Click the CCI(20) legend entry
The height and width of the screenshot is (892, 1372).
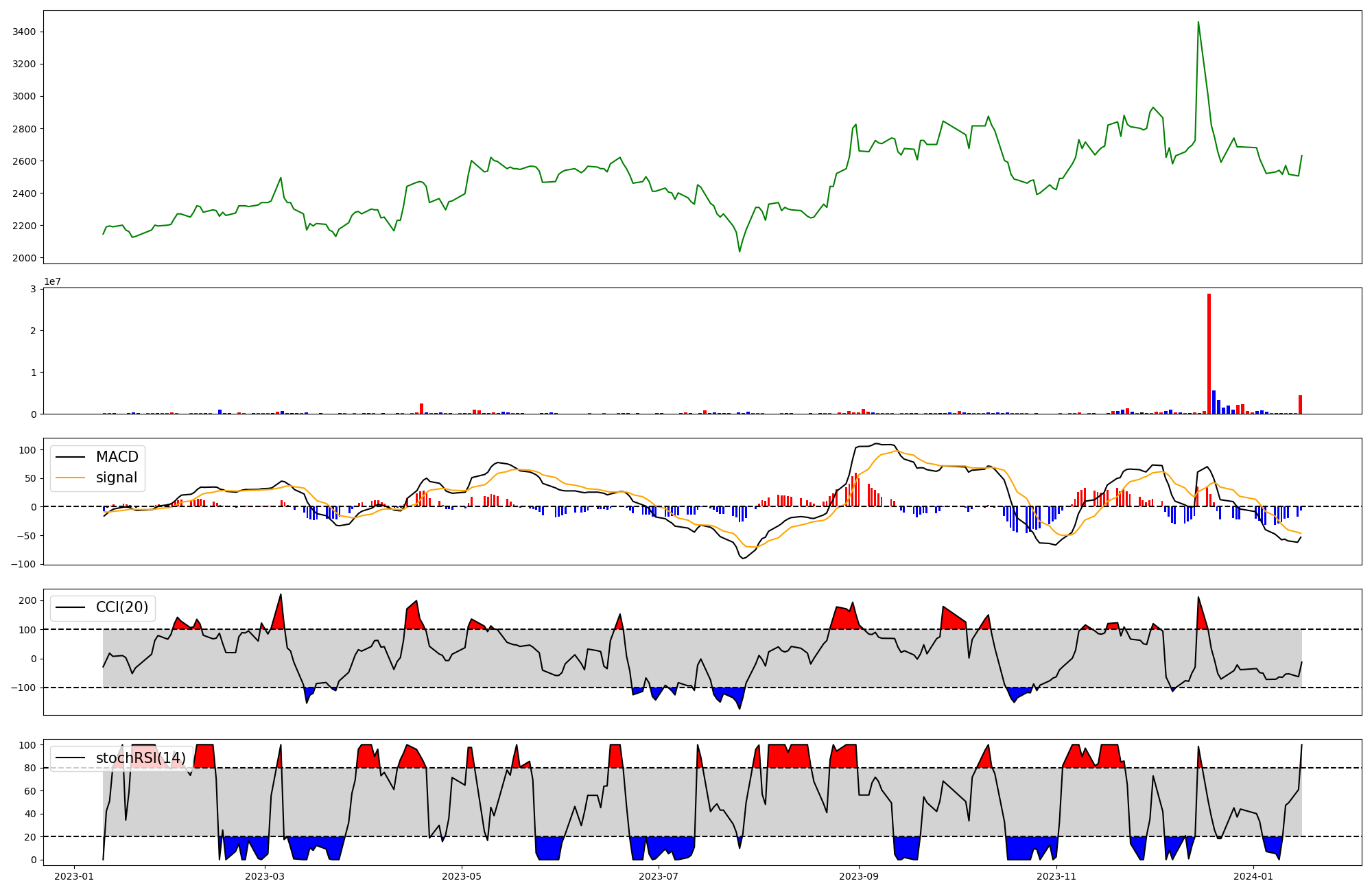coord(122,607)
